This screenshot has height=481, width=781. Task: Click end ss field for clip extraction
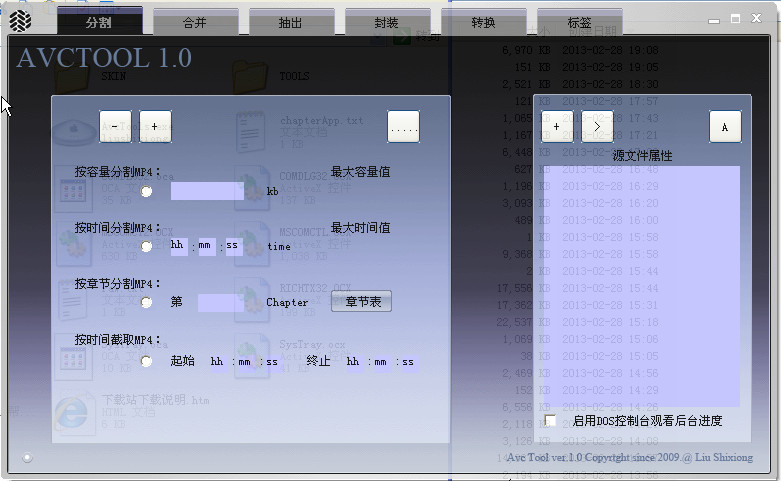click(x=408, y=362)
